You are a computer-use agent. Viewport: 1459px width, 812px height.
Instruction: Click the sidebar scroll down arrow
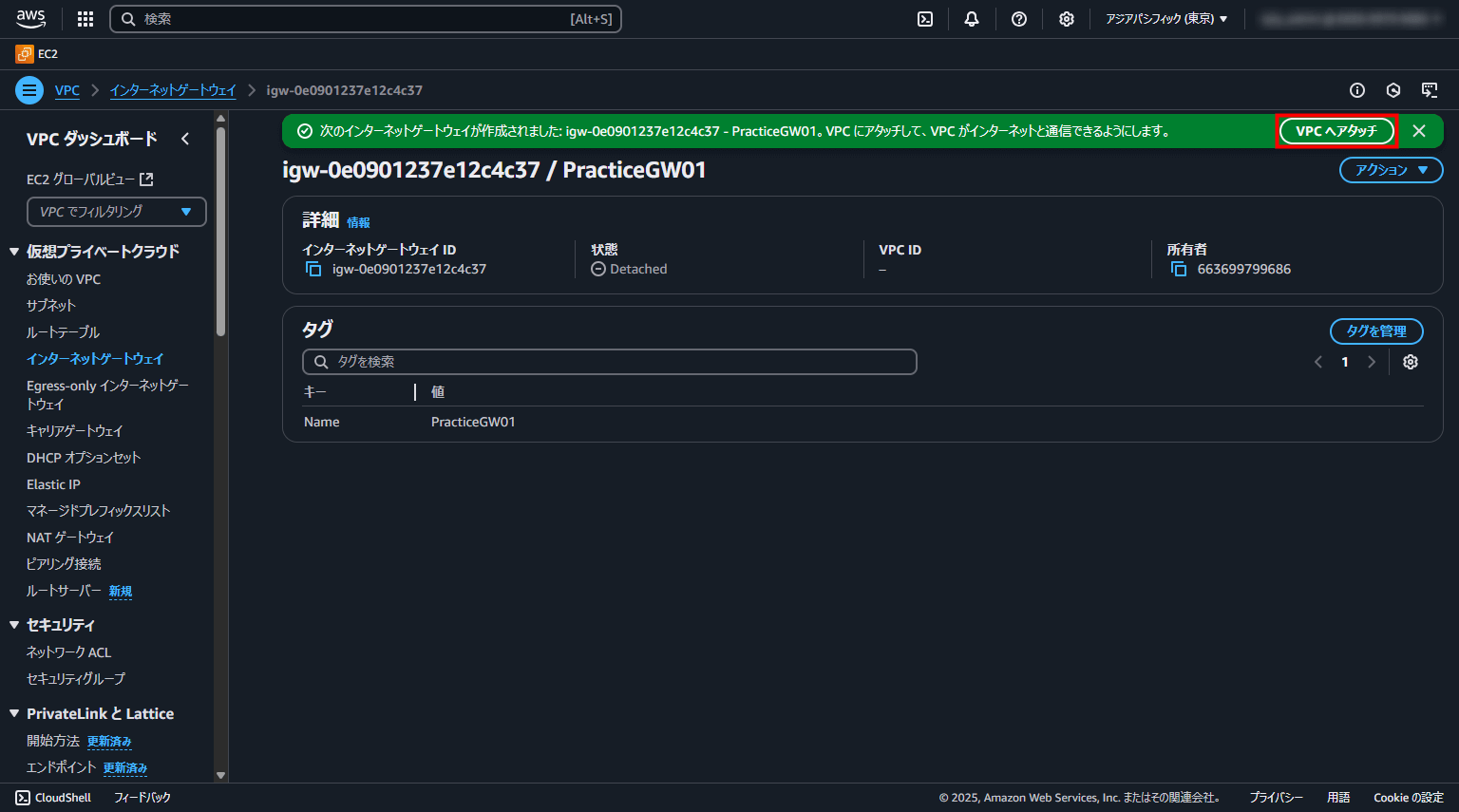pos(220,775)
